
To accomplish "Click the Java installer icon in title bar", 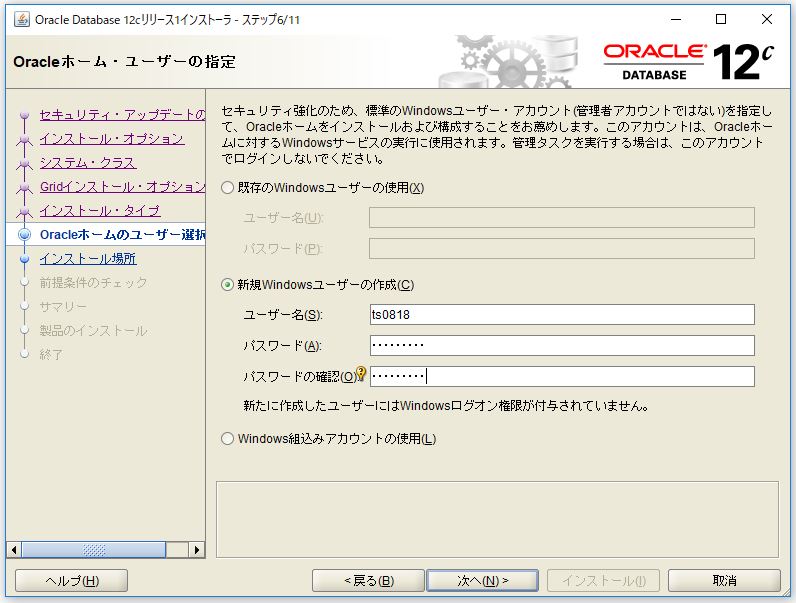I will point(22,19).
